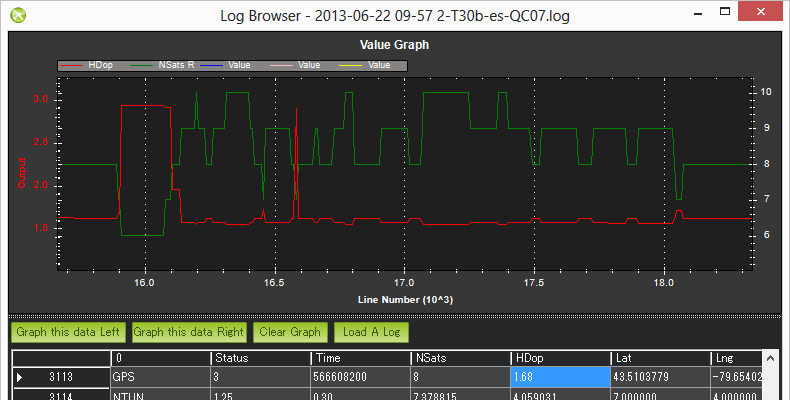
Task: Click the row arrow indicator beside 3113
Action: point(20,377)
